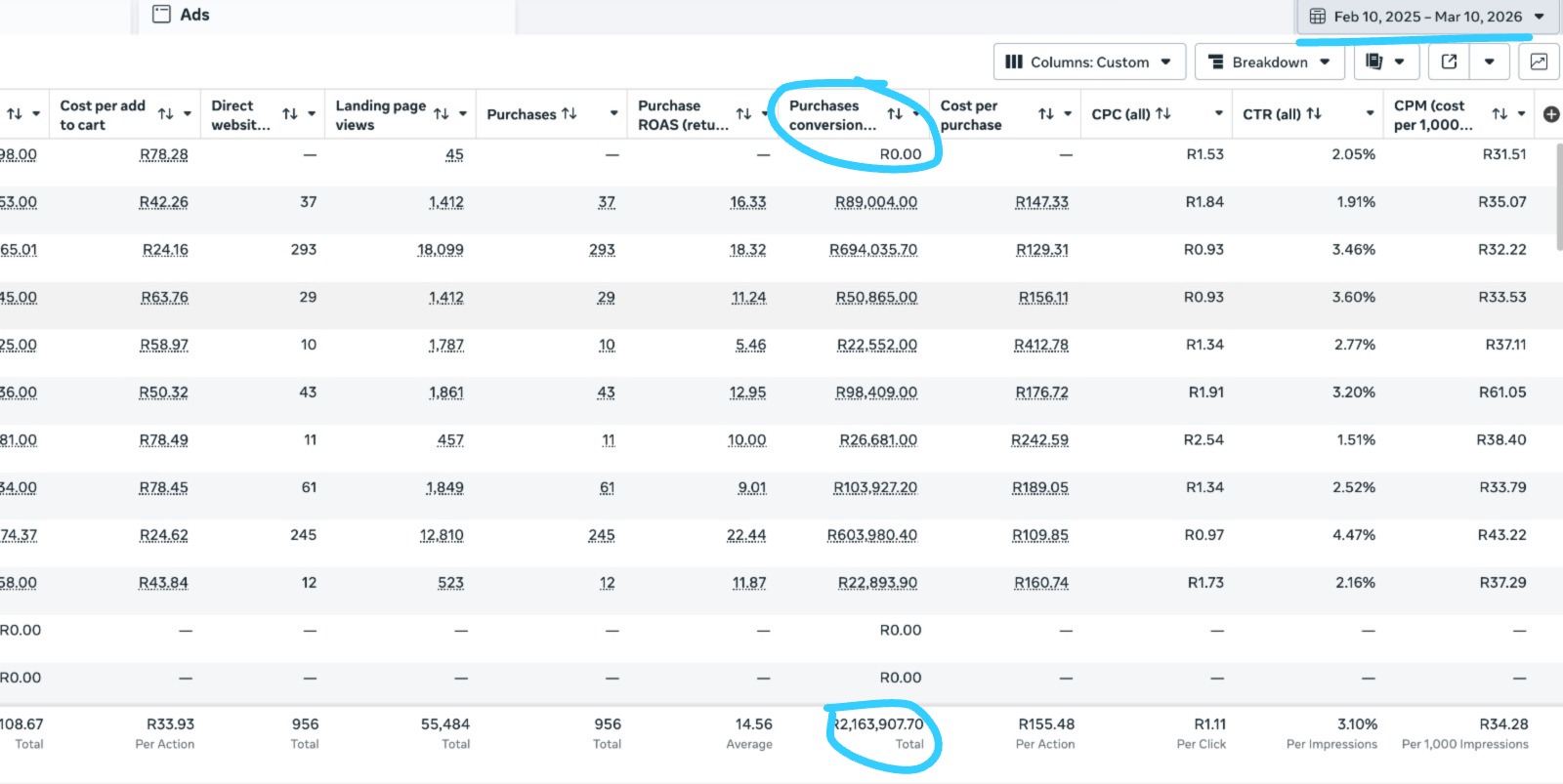Sort by CTR (all) arrows
The width and height of the screenshot is (1563, 784).
(x=1314, y=114)
